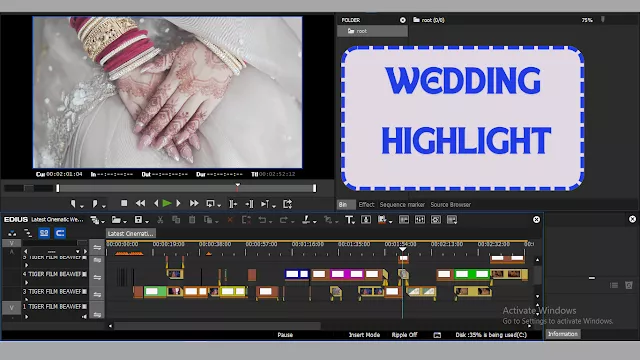Click the new sequence icon
This screenshot has width=640, height=360.
coord(95,220)
